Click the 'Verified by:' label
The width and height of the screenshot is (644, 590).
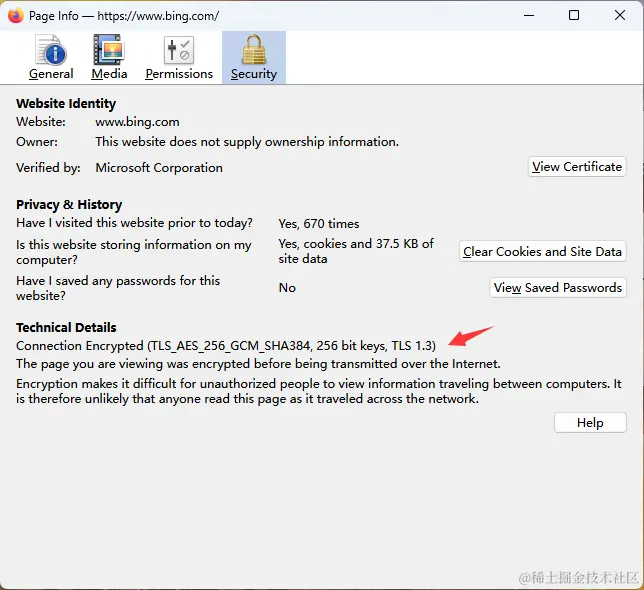coord(48,168)
